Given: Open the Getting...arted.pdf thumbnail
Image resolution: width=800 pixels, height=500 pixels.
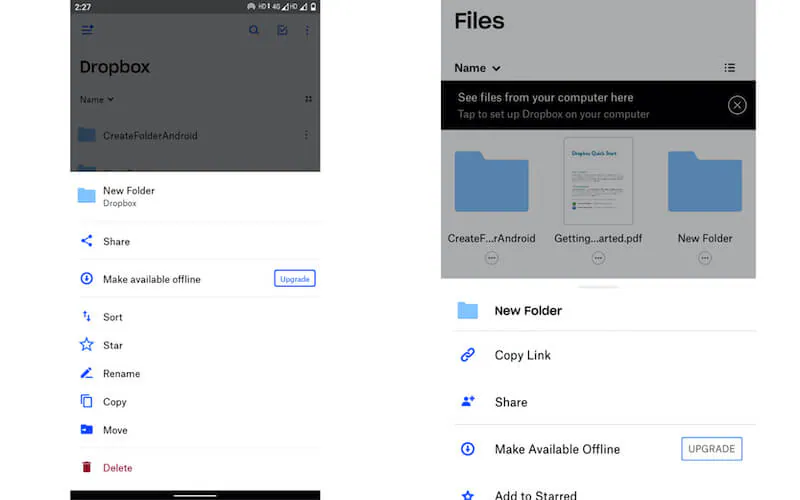Looking at the screenshot, I should (x=598, y=181).
